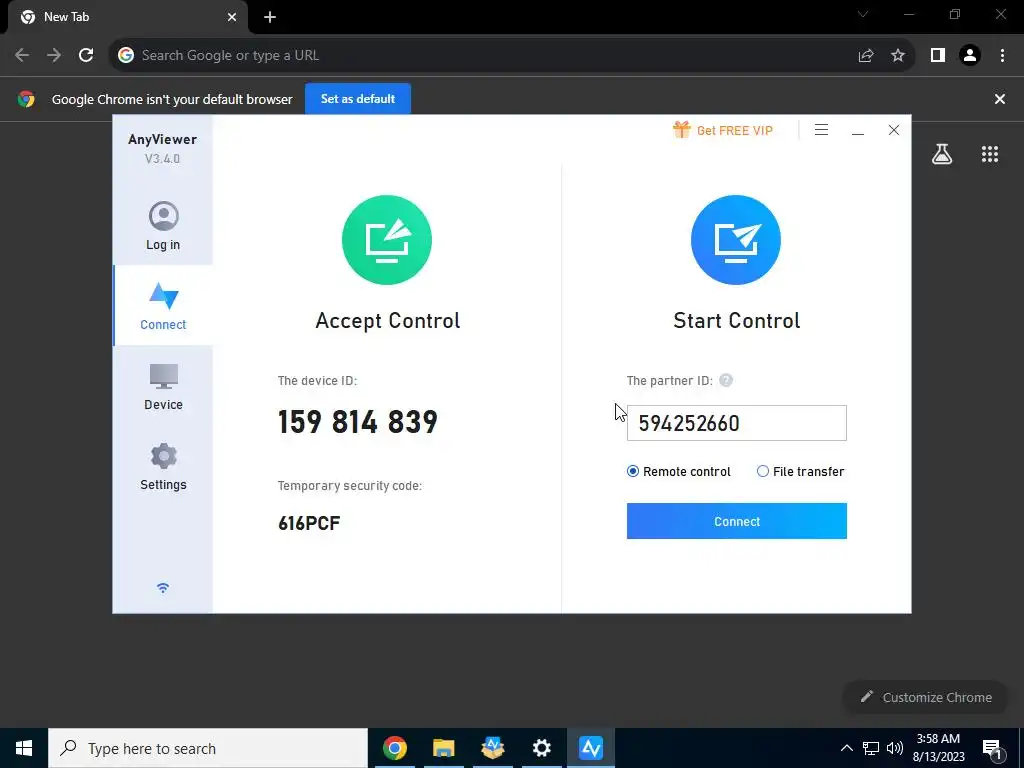Open the AnyViewer hamburger menu

pyautogui.click(x=822, y=130)
